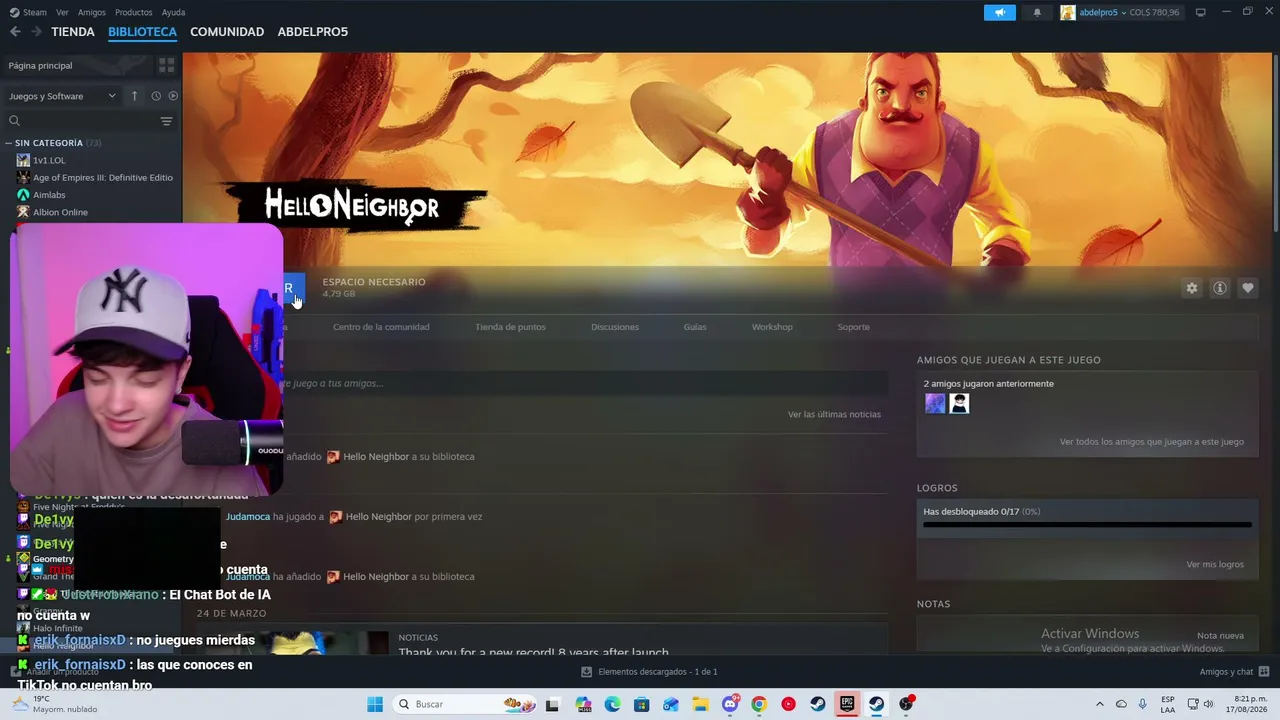Image resolution: width=1280 pixels, height=720 pixels.
Task: Open Discord from the taskbar
Action: pyautogui.click(x=730, y=704)
